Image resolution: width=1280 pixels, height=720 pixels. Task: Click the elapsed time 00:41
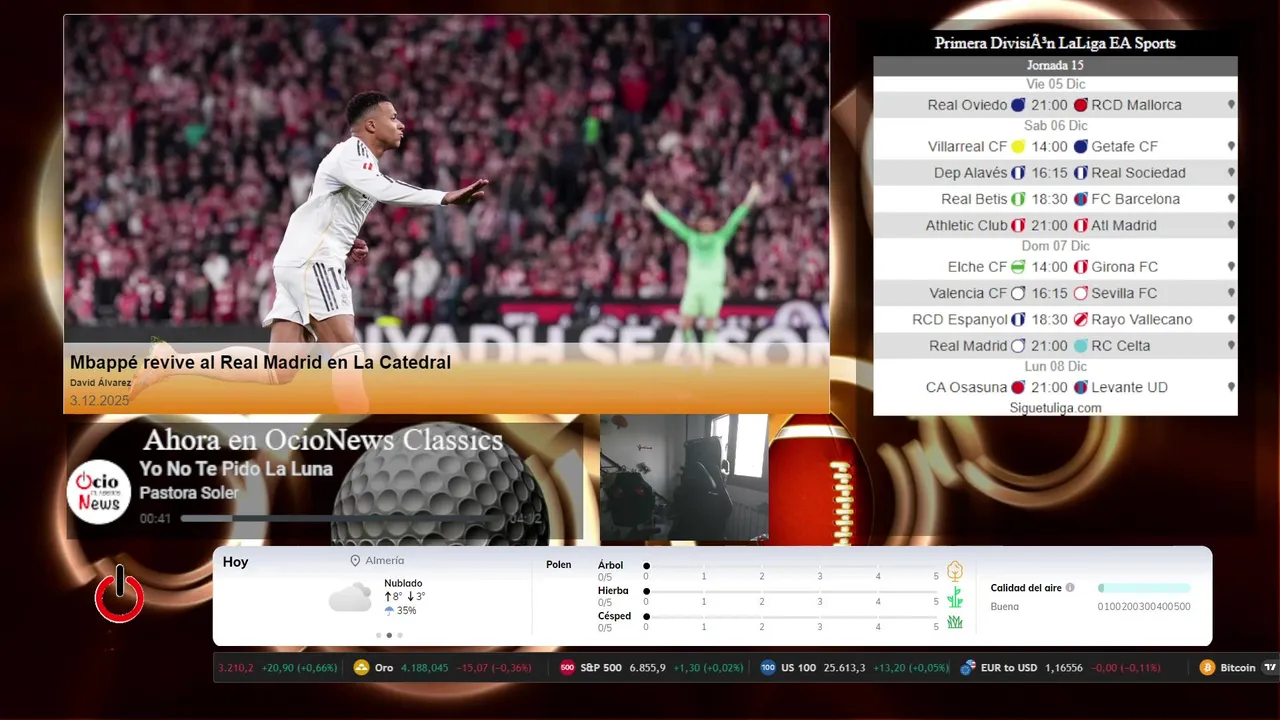(155, 519)
